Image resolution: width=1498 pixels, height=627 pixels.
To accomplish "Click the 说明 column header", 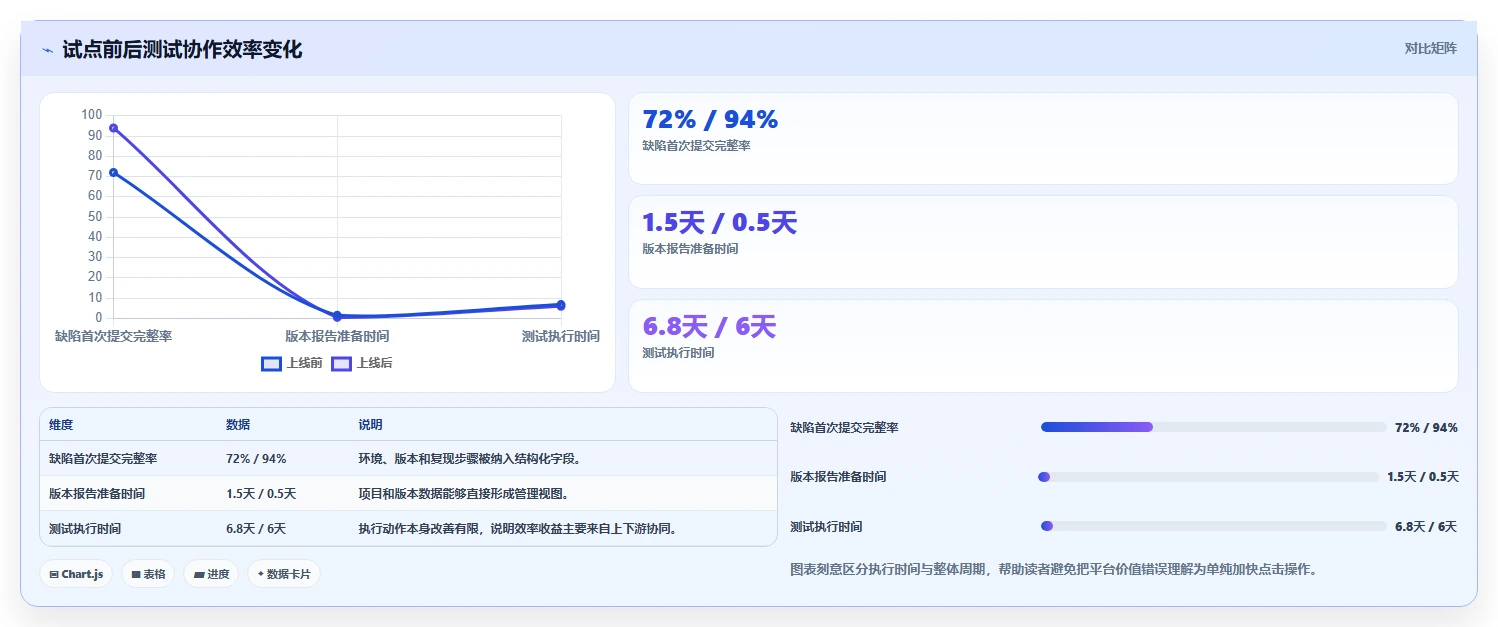I will coord(370,425).
